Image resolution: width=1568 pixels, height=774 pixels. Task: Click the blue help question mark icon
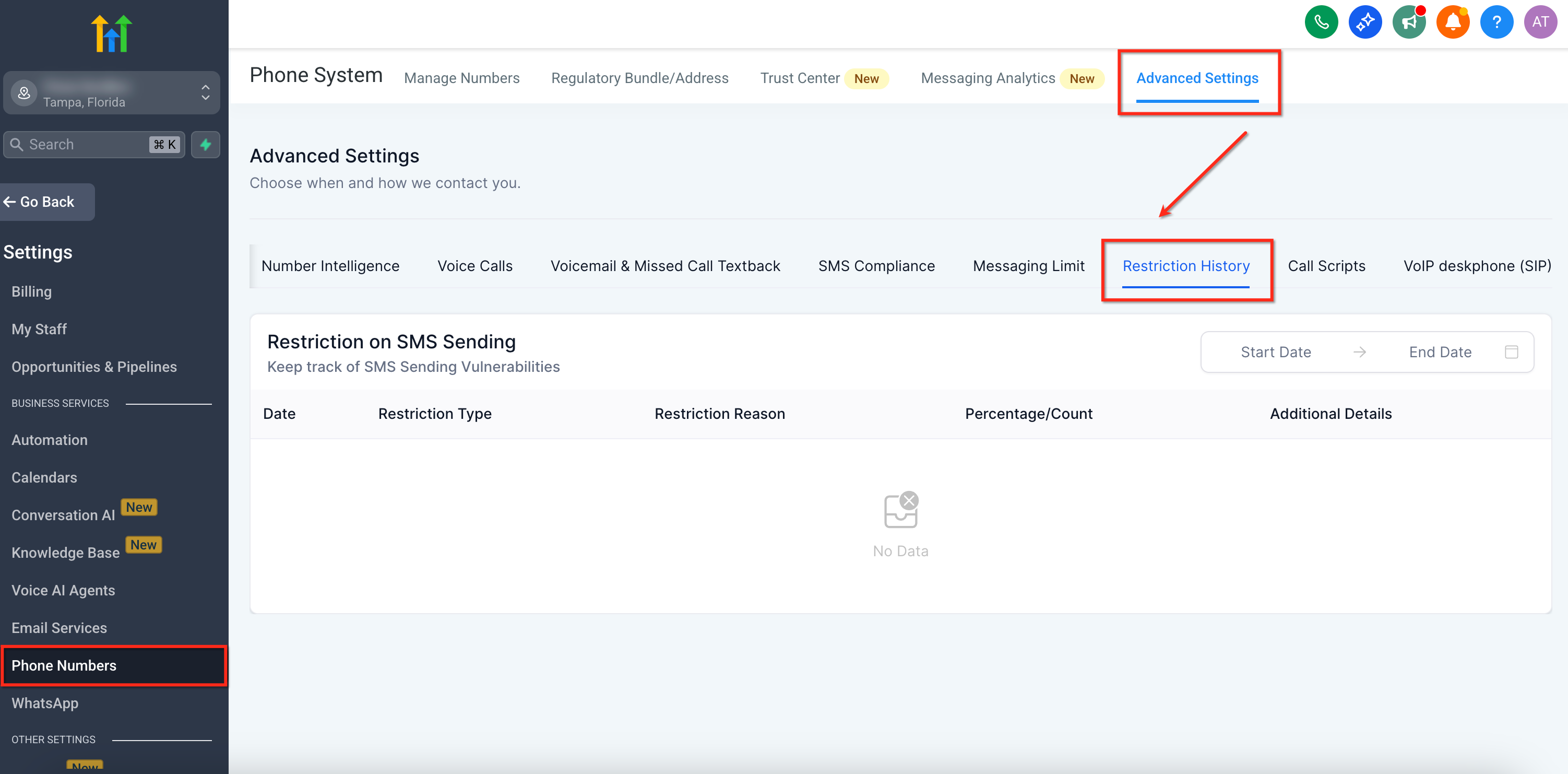point(1496,22)
